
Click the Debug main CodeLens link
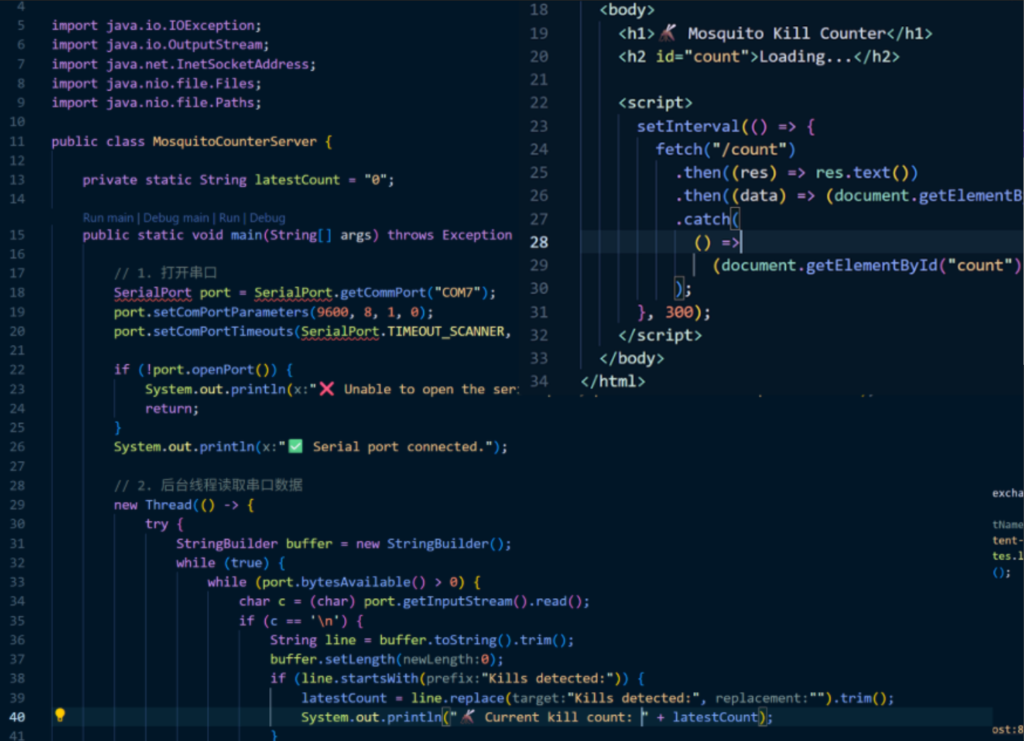(x=176, y=218)
